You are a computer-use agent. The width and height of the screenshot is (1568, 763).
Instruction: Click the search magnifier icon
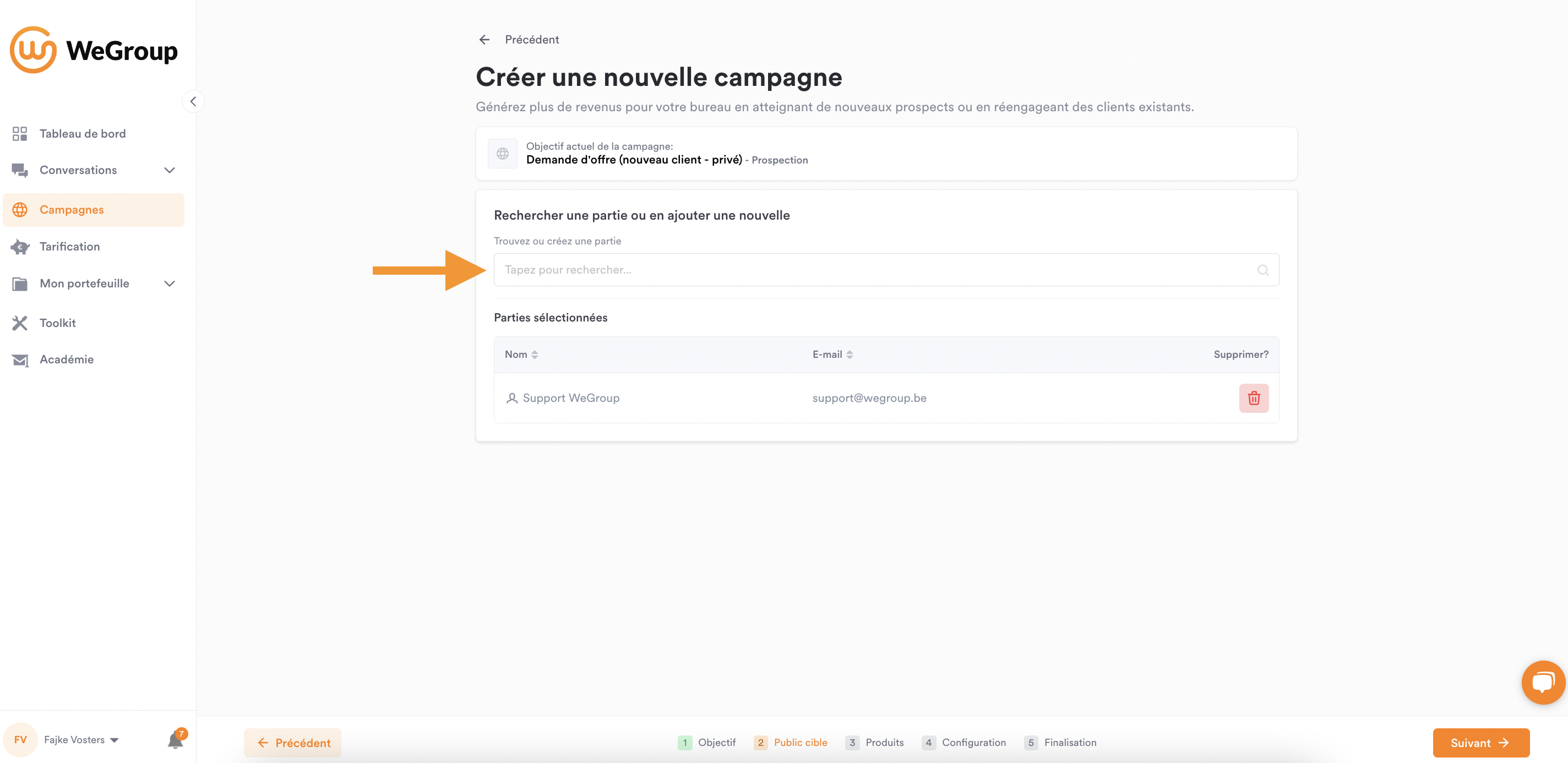[x=1263, y=270]
